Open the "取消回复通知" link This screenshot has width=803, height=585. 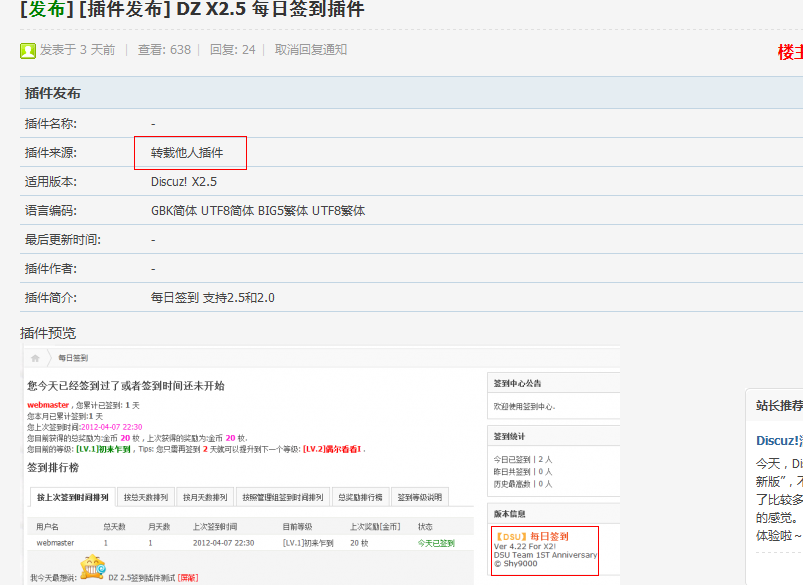point(311,50)
